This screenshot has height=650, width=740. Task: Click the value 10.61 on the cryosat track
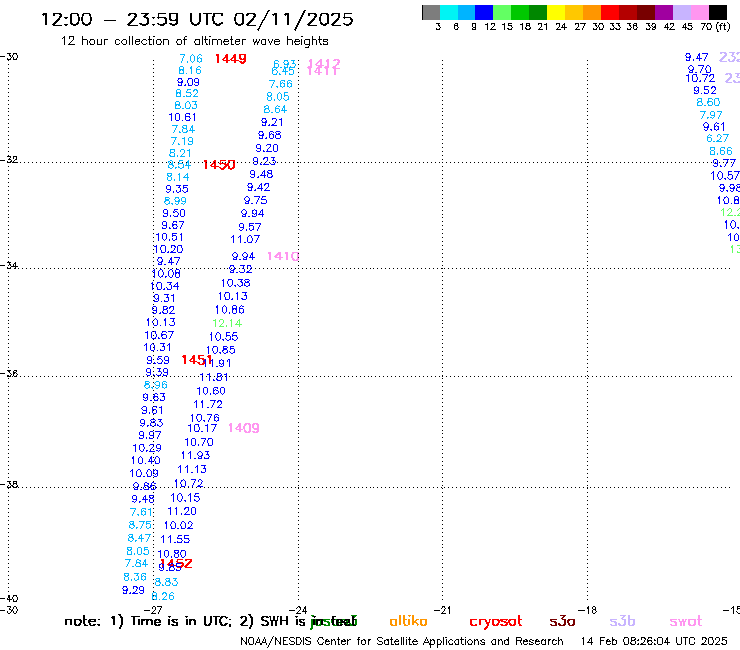[182, 117]
